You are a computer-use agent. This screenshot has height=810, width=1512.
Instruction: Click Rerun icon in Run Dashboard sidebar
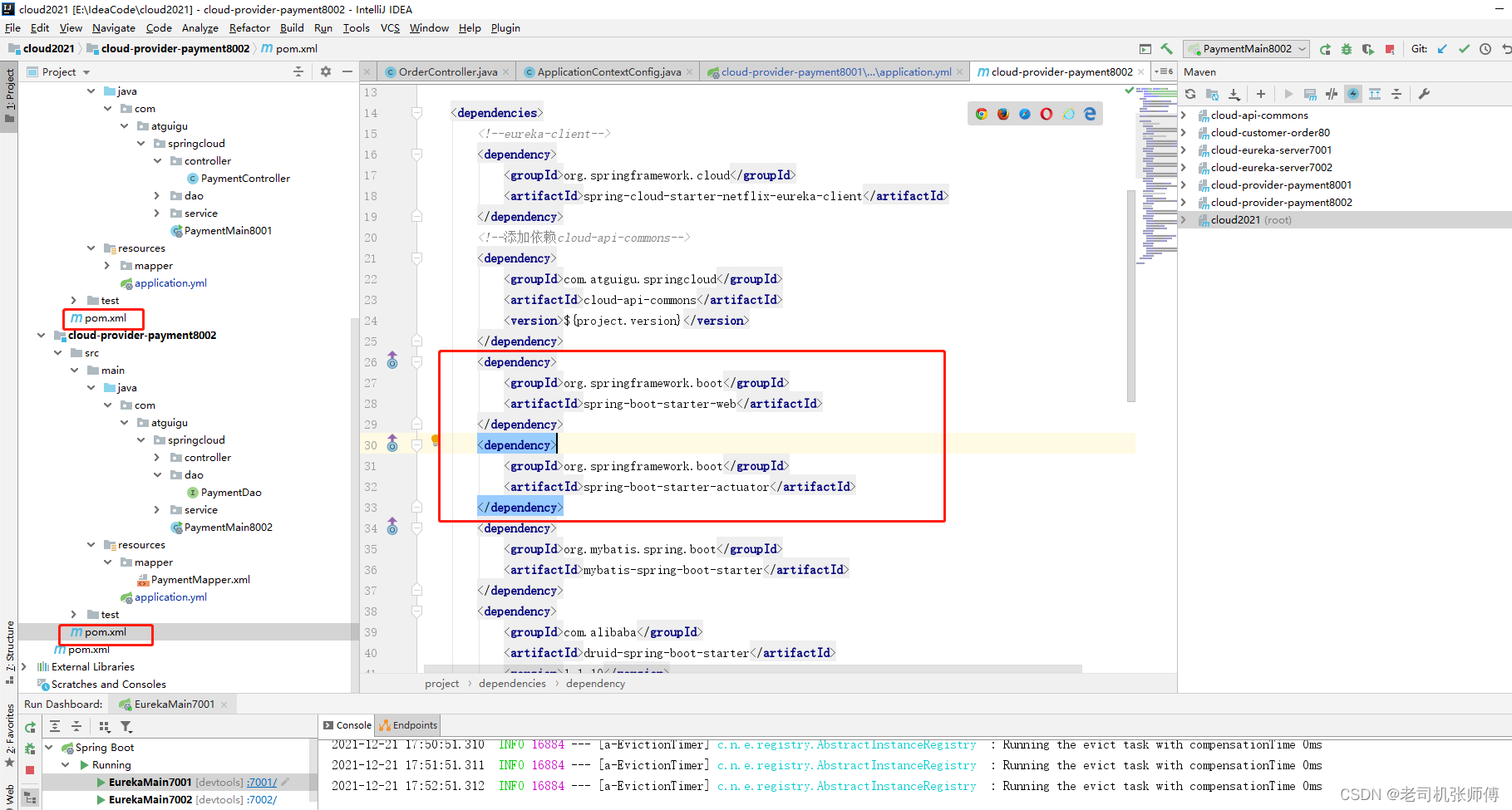(30, 727)
